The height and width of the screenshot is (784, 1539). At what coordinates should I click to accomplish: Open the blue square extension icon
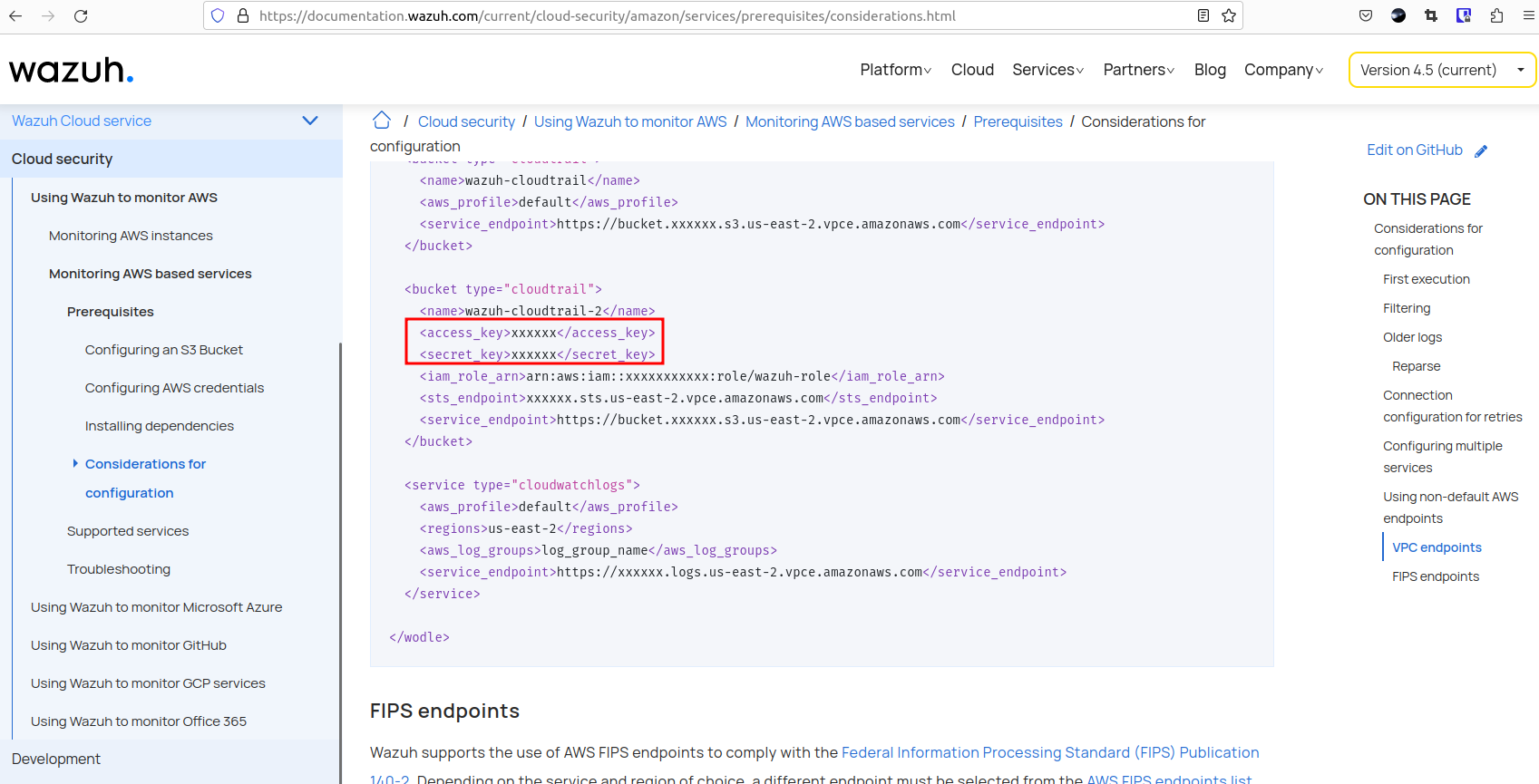pyautogui.click(x=1464, y=15)
